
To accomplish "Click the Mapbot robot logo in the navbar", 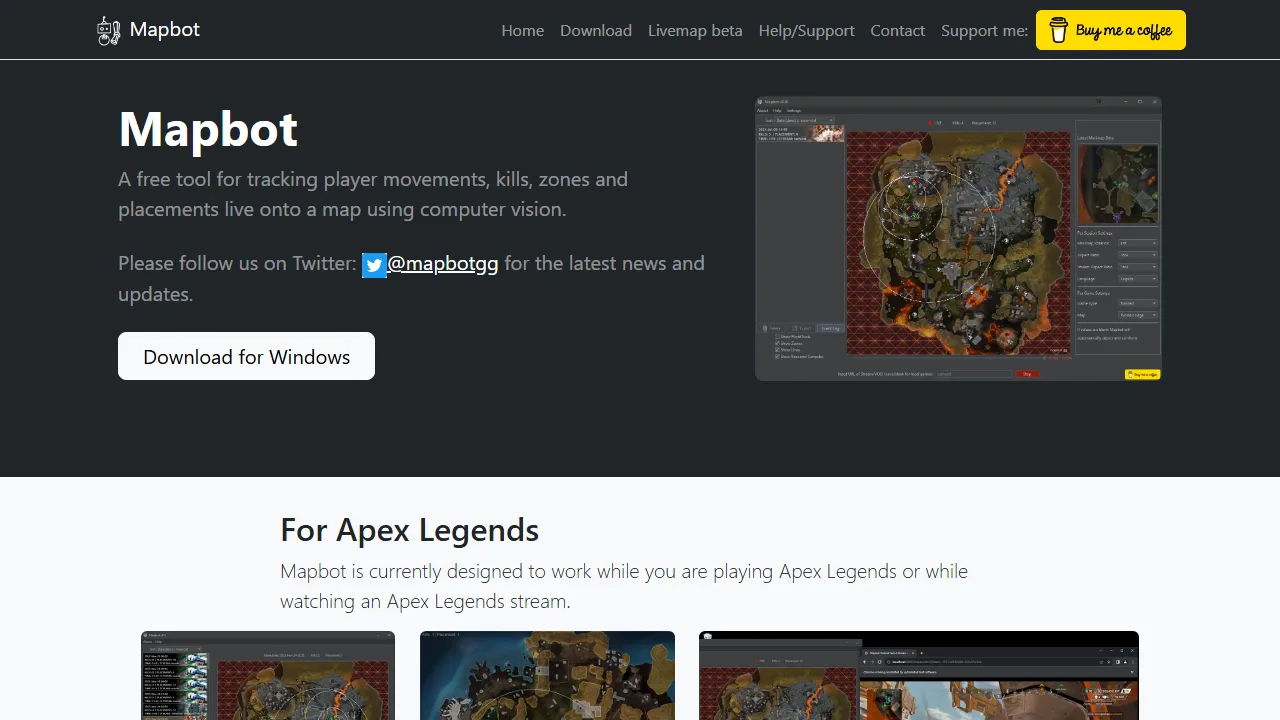I will [x=108, y=29].
